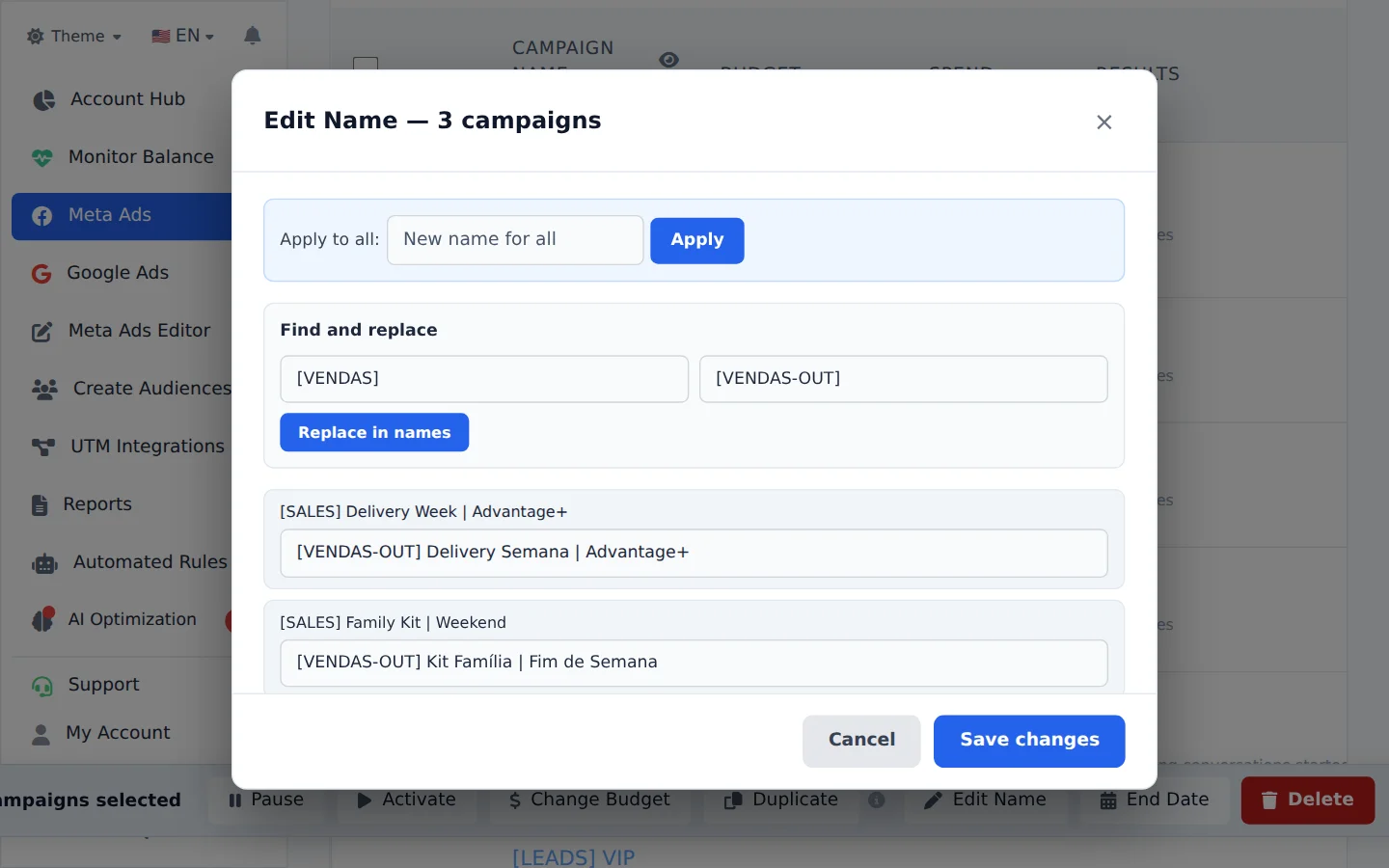The height and width of the screenshot is (868, 1389).
Task: Click the UTM Integrations network icon
Action: pyautogui.click(x=43, y=447)
